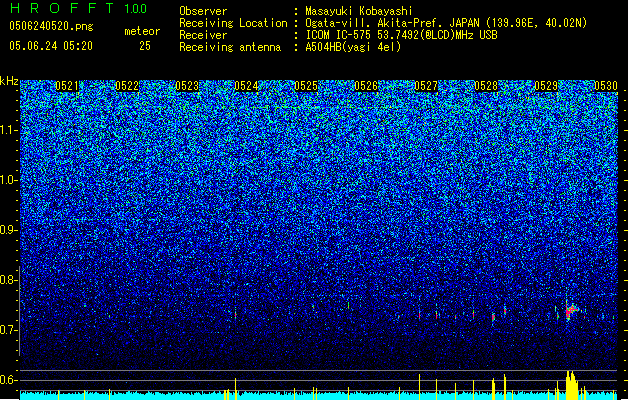629x400 pixels.
Task: Click the Observer label
Action: tap(203, 11)
